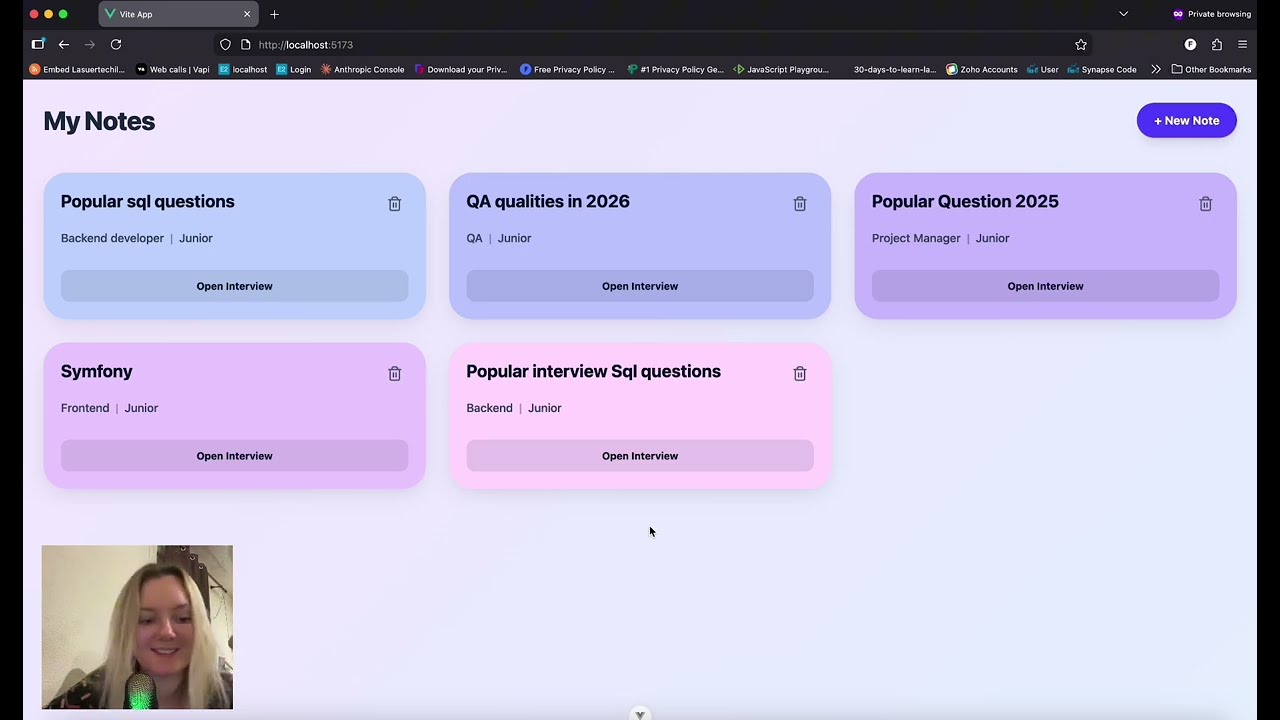This screenshot has width=1280, height=720.
Task: Open the JavaScript Playground bookmark
Action: 781,70
